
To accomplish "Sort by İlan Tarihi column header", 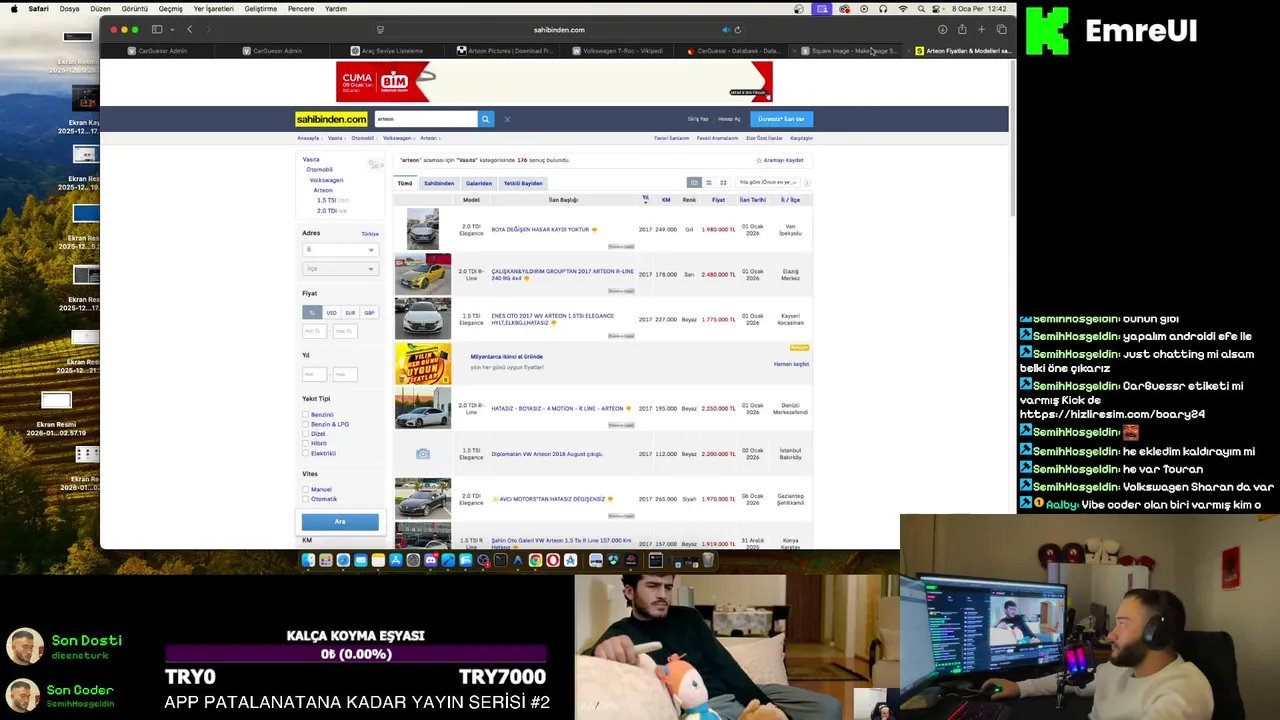I will tap(752, 200).
